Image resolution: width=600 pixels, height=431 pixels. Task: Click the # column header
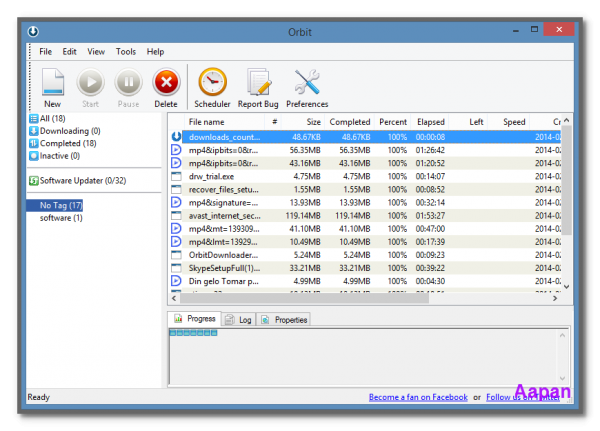pos(274,122)
